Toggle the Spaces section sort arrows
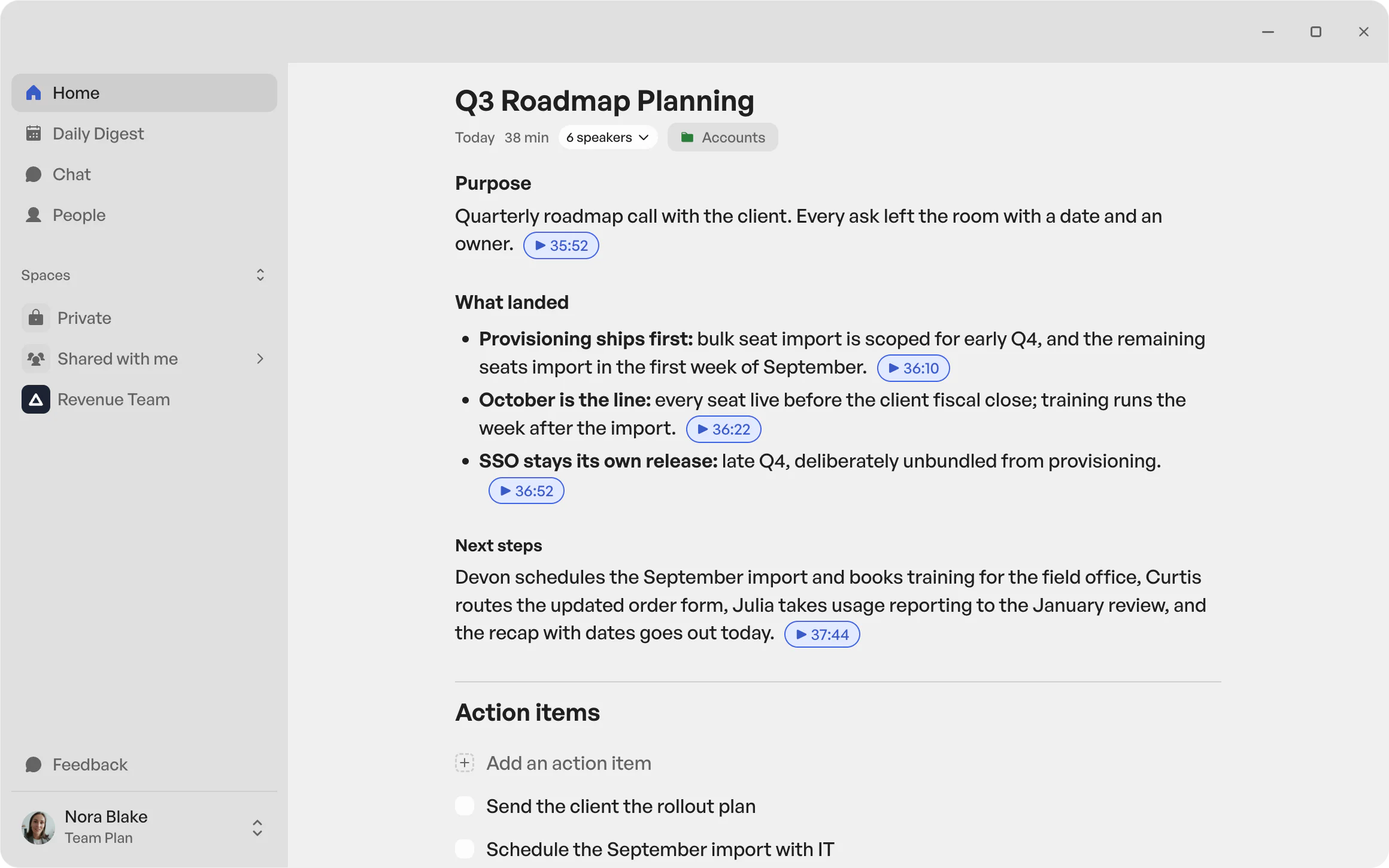Image resolution: width=1389 pixels, height=868 pixels. tap(260, 275)
